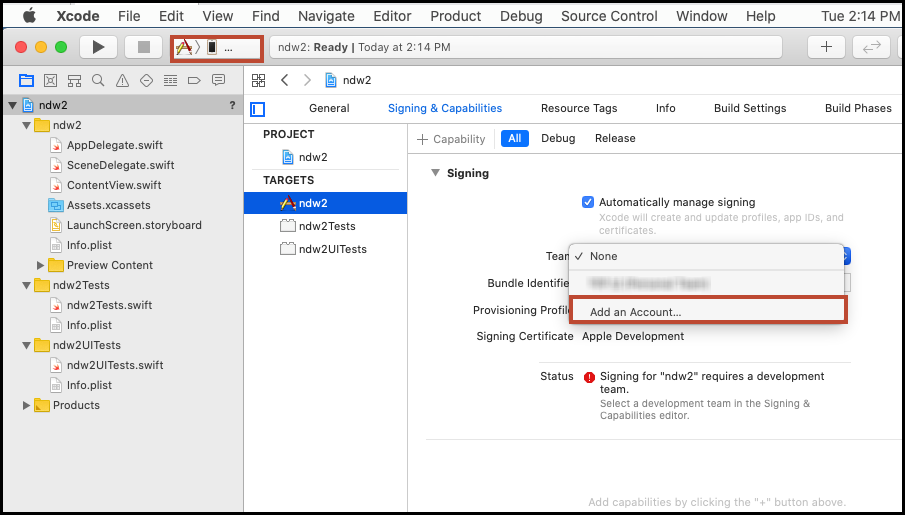Open ndw2Tests.swift

[x=109, y=305]
